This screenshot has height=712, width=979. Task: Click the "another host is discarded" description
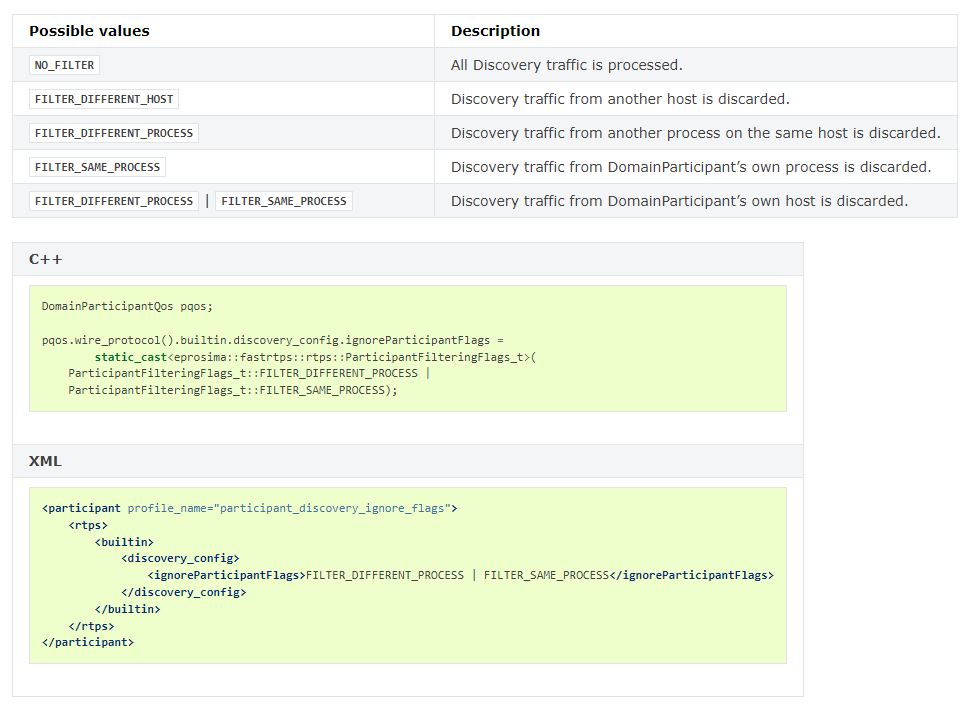click(620, 99)
